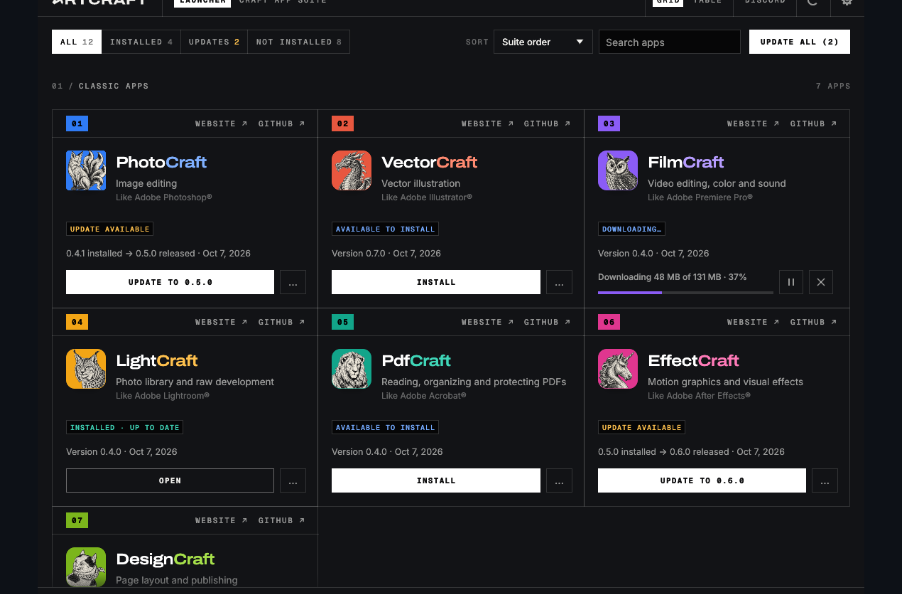Click the orange 04 number badge
This screenshot has width=902, height=594.
click(x=77, y=322)
